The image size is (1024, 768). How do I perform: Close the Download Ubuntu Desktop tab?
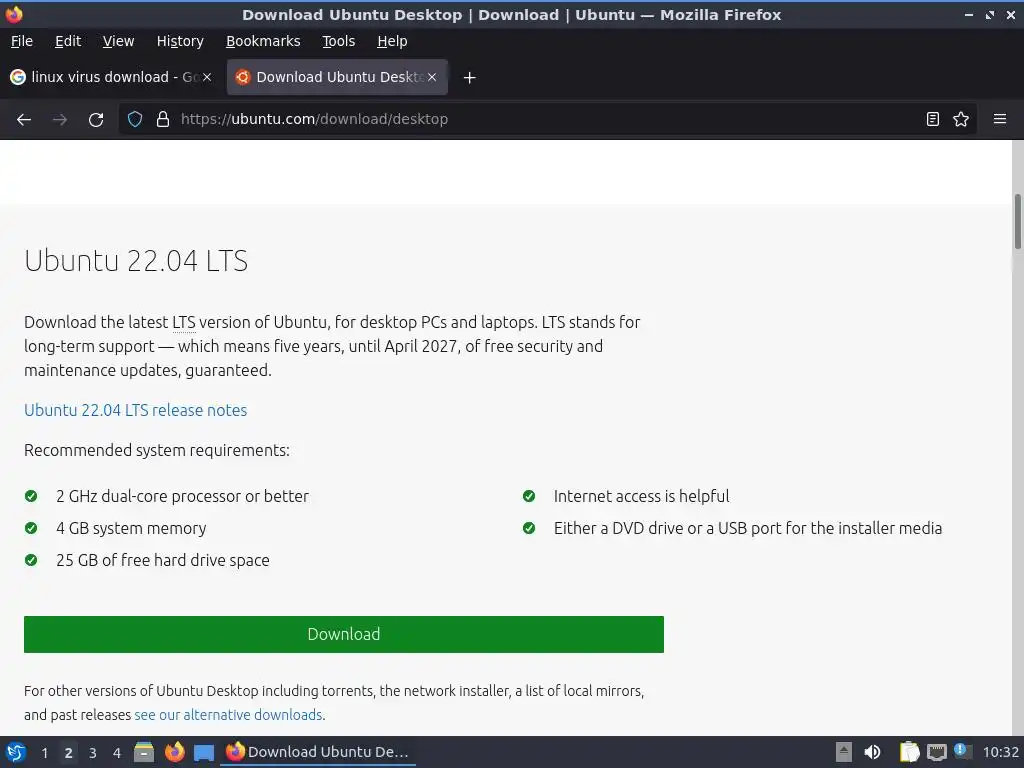432,77
